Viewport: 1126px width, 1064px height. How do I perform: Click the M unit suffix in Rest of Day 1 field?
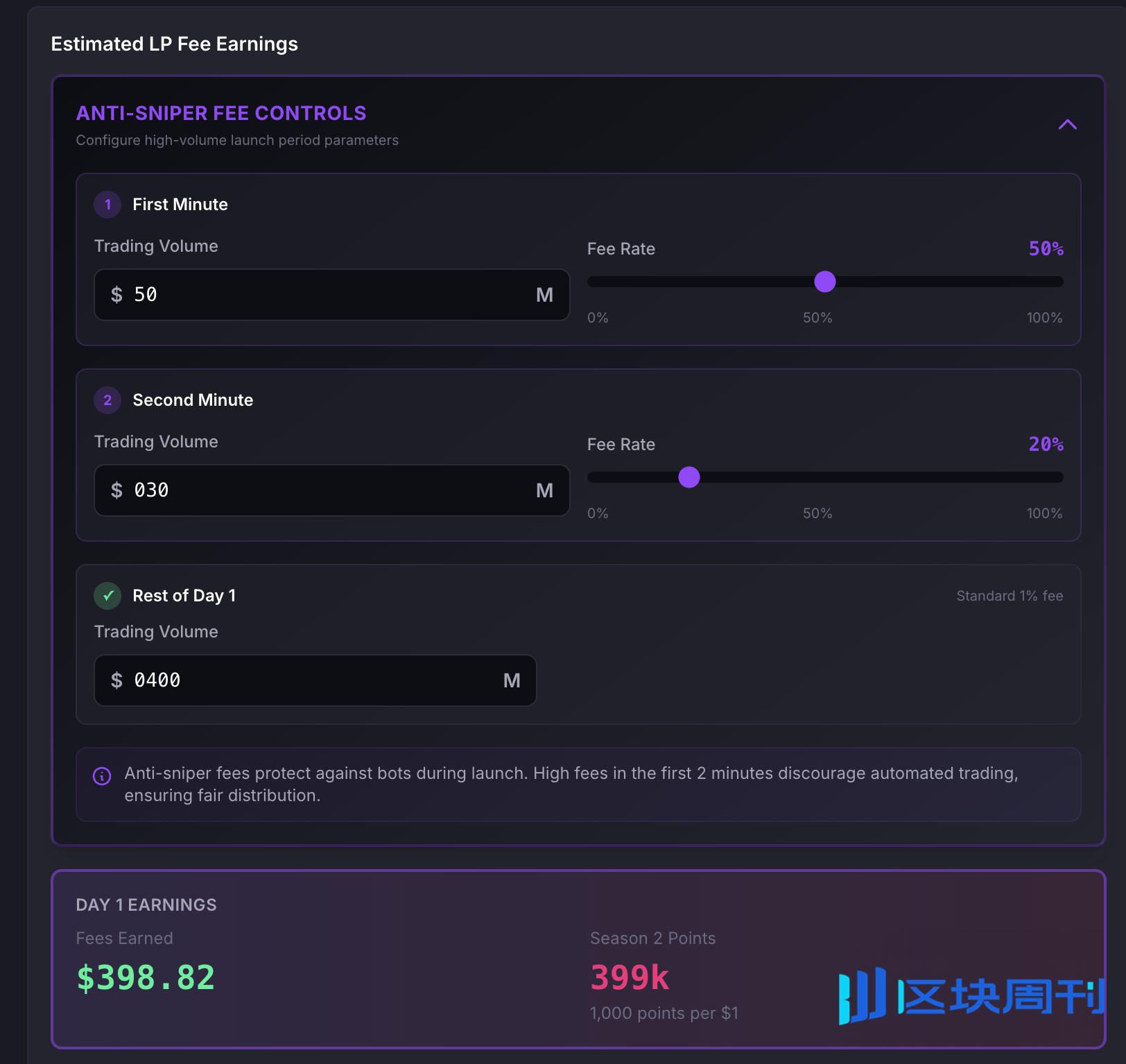pos(511,680)
